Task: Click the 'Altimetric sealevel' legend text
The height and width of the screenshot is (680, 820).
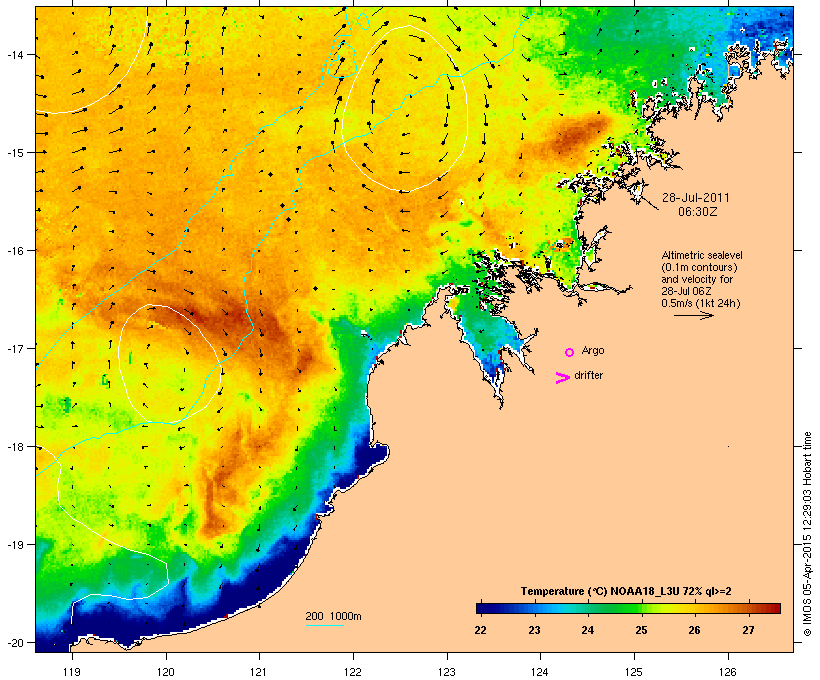Action: click(x=702, y=255)
